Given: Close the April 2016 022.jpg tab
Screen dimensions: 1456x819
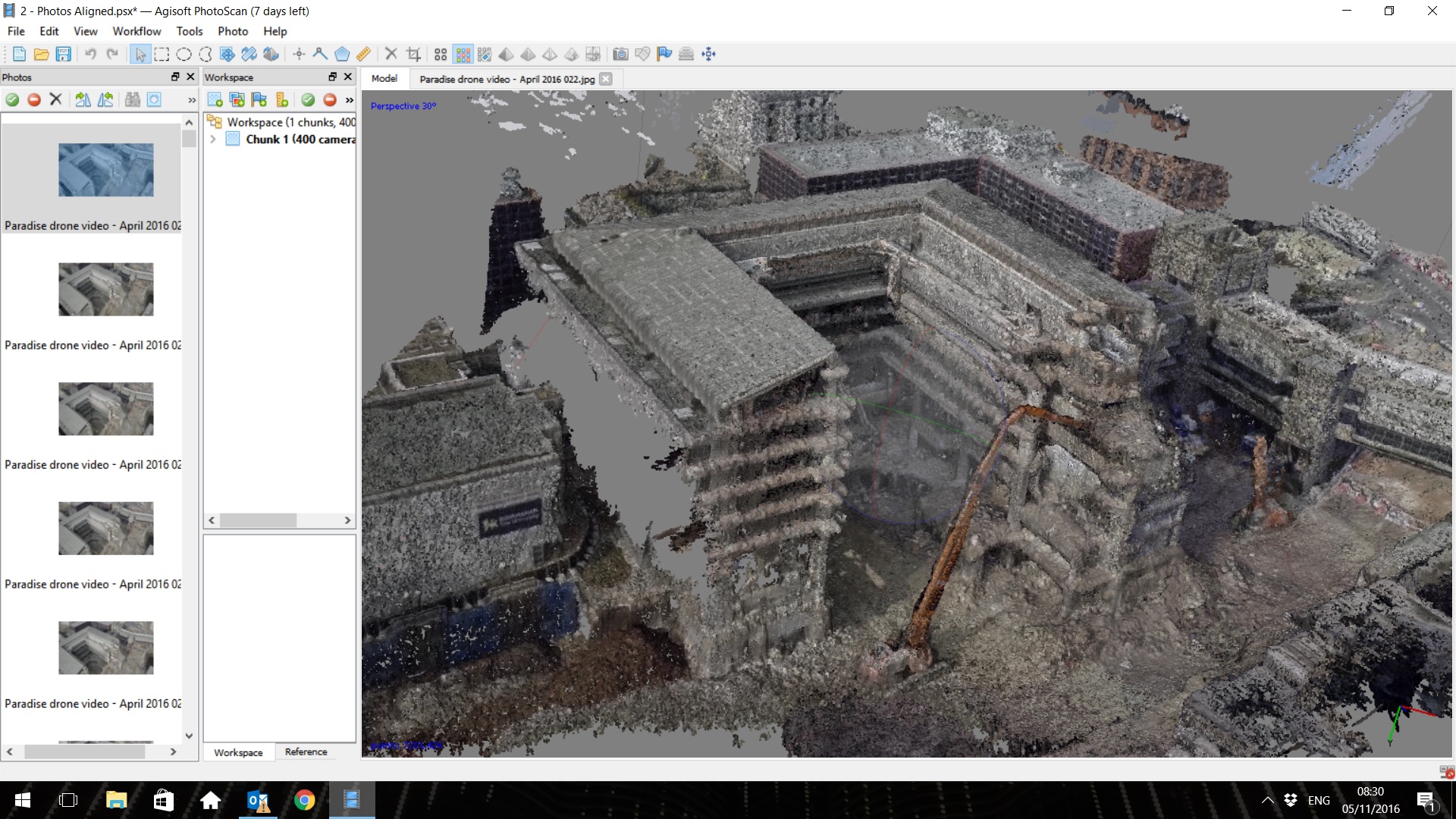Looking at the screenshot, I should pos(606,79).
